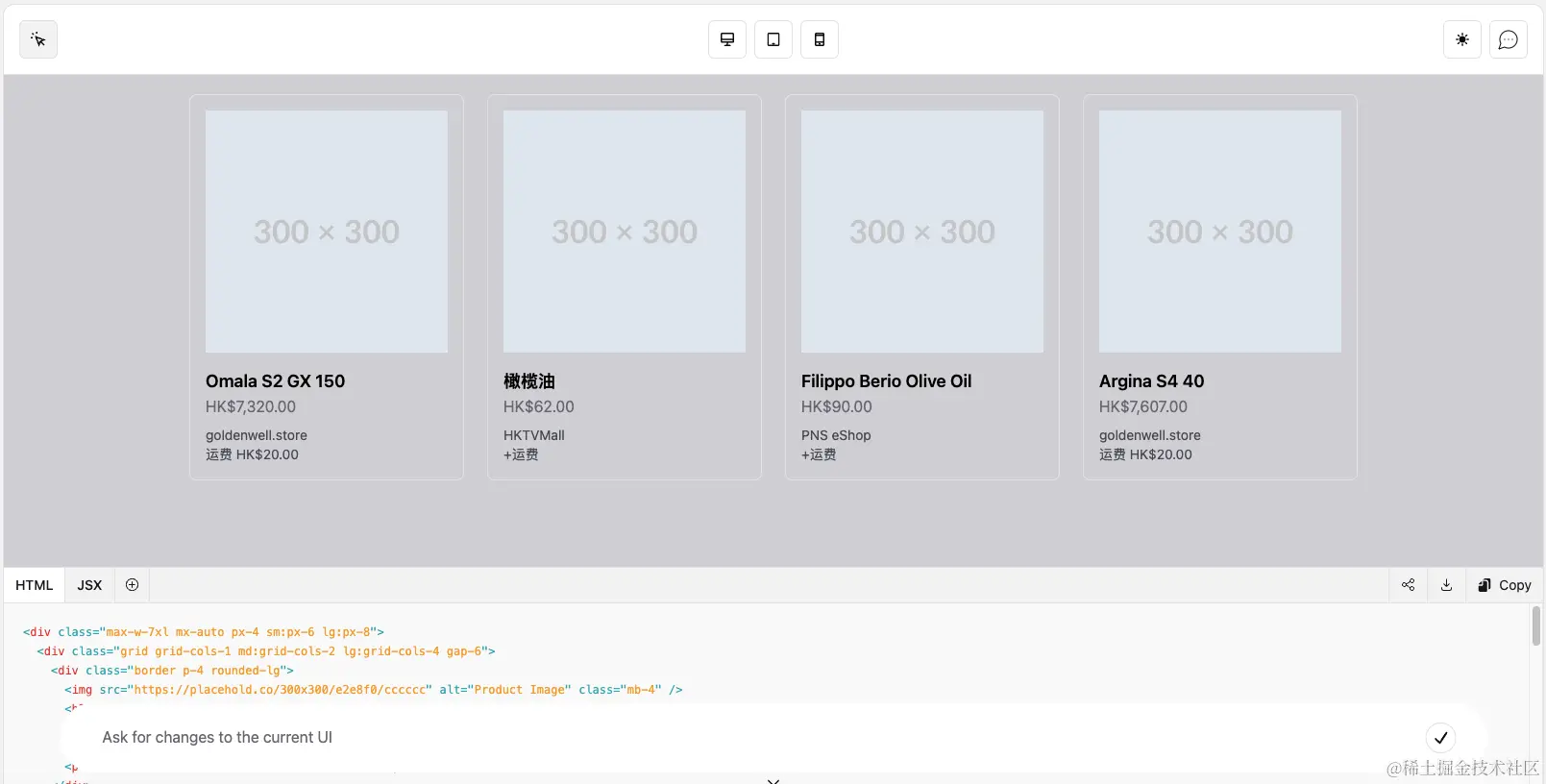Viewport: 1546px width, 784px height.
Task: Click the 橄榄油 product placeholder image
Action: click(625, 232)
